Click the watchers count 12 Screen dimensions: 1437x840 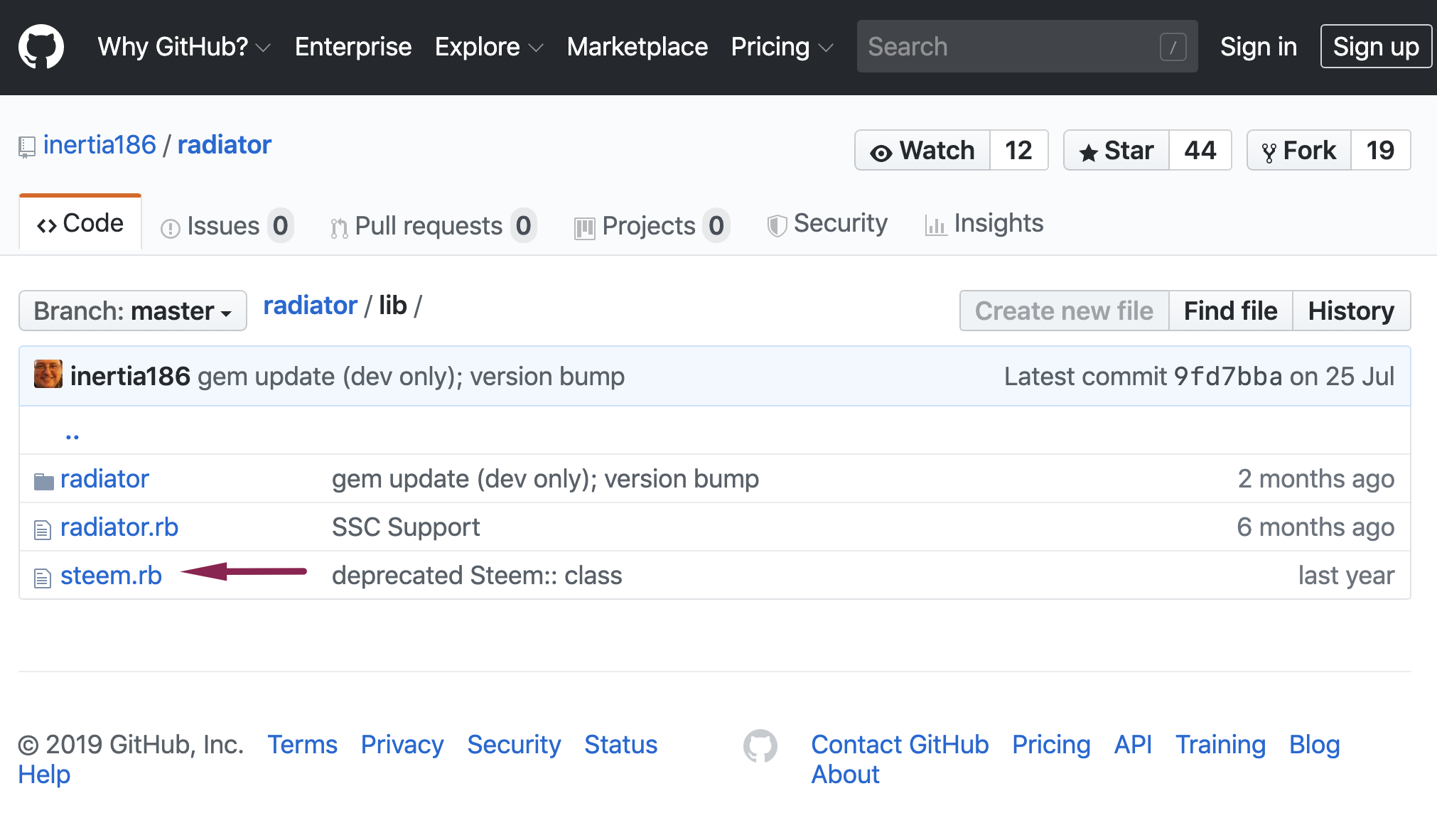[1018, 151]
